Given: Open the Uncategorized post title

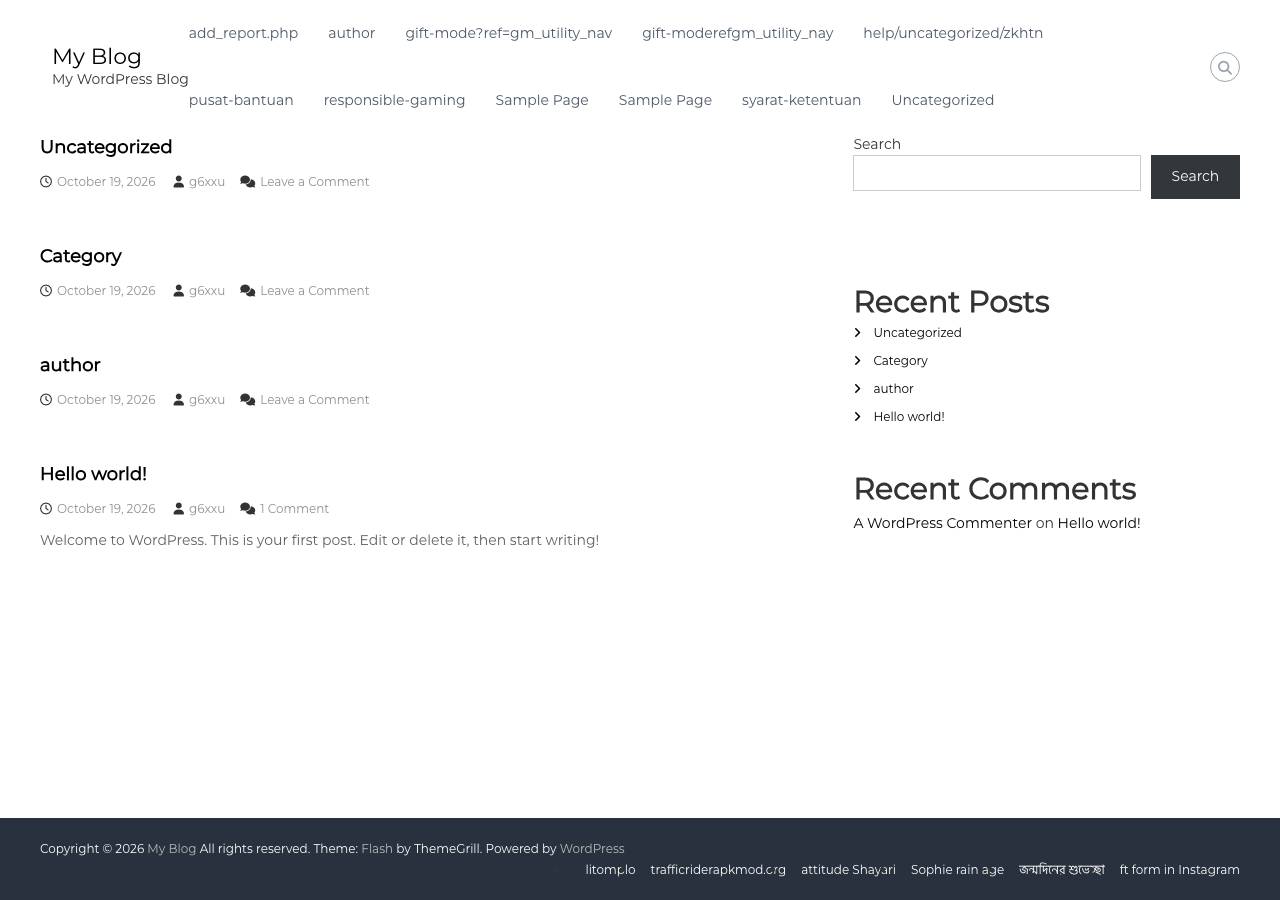Looking at the screenshot, I should pos(106,147).
